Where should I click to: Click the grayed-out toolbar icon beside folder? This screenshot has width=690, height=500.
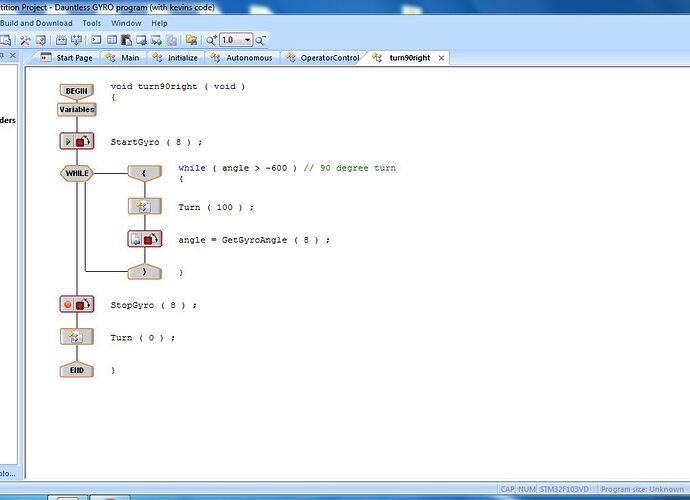click(x=172, y=40)
